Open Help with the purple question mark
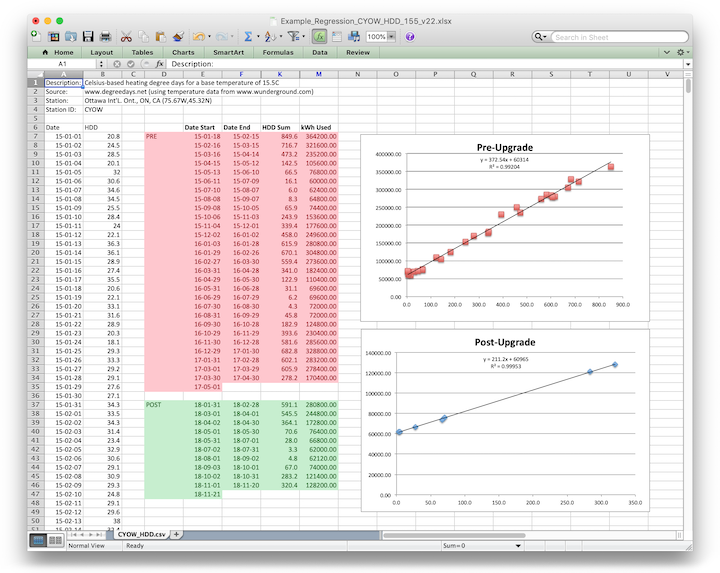The height and width of the screenshot is (573, 720). pos(410,37)
